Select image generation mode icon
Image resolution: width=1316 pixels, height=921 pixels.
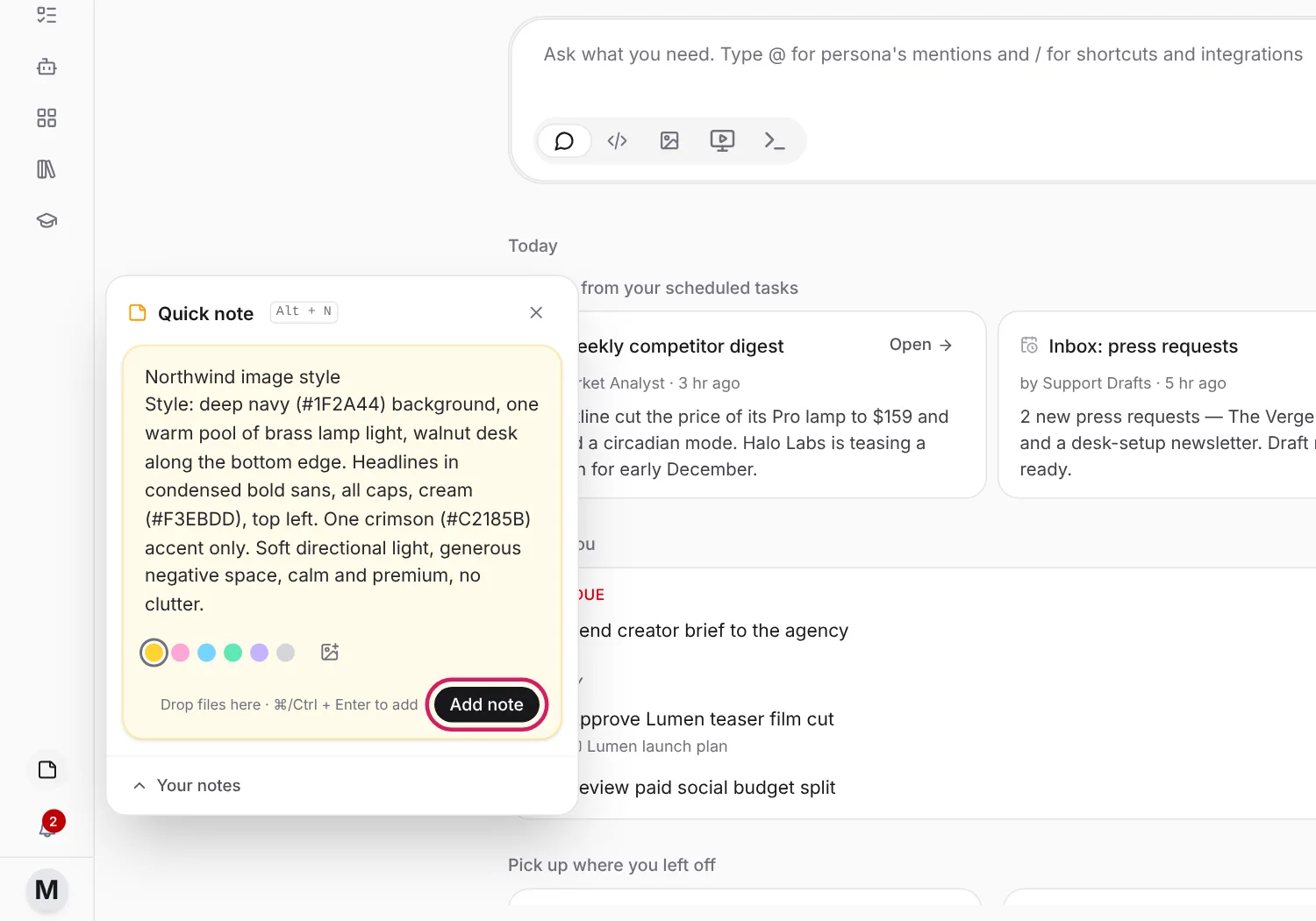coord(669,141)
